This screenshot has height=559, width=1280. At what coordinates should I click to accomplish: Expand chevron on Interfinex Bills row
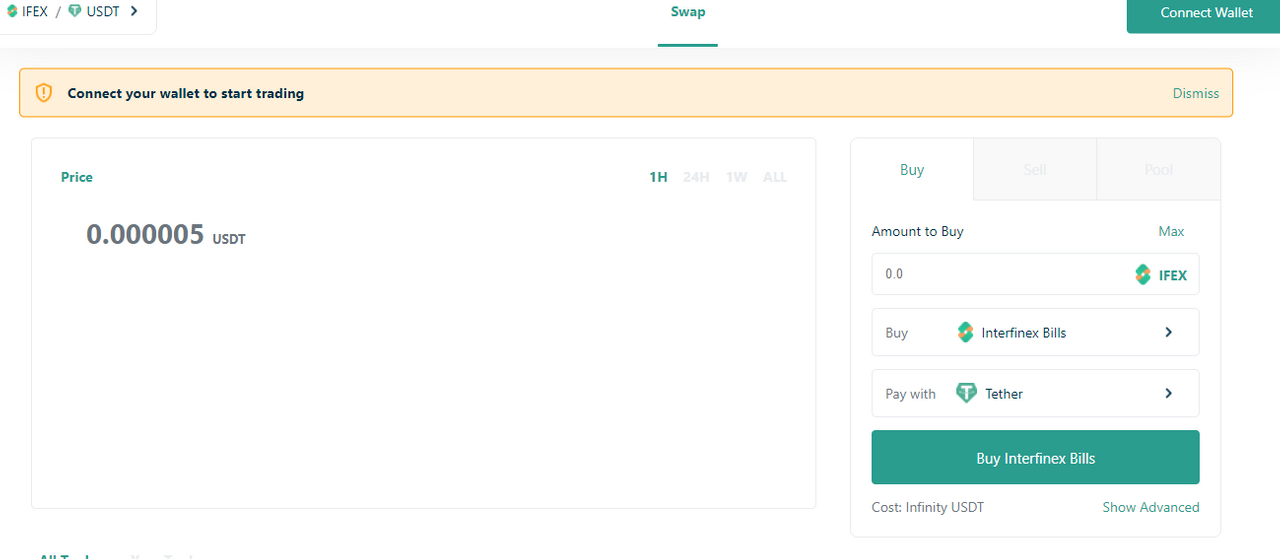1168,332
